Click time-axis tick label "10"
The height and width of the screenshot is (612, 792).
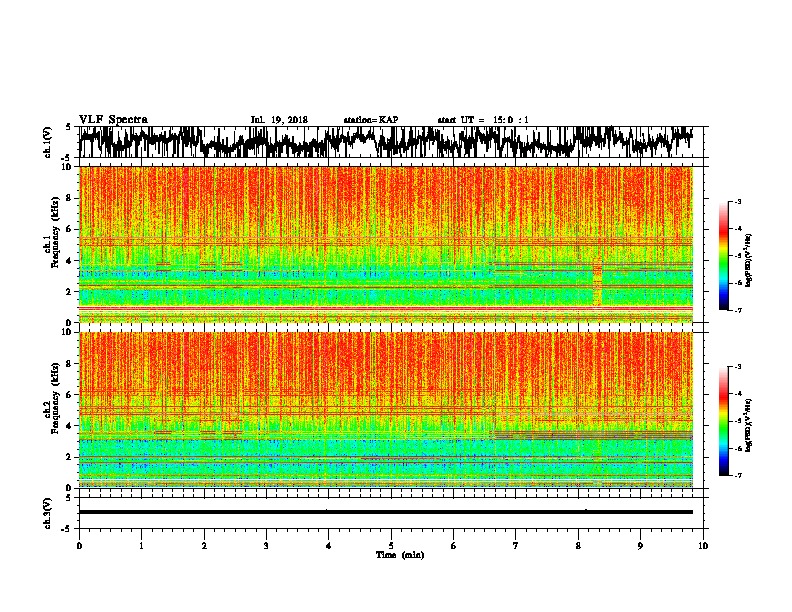click(703, 546)
